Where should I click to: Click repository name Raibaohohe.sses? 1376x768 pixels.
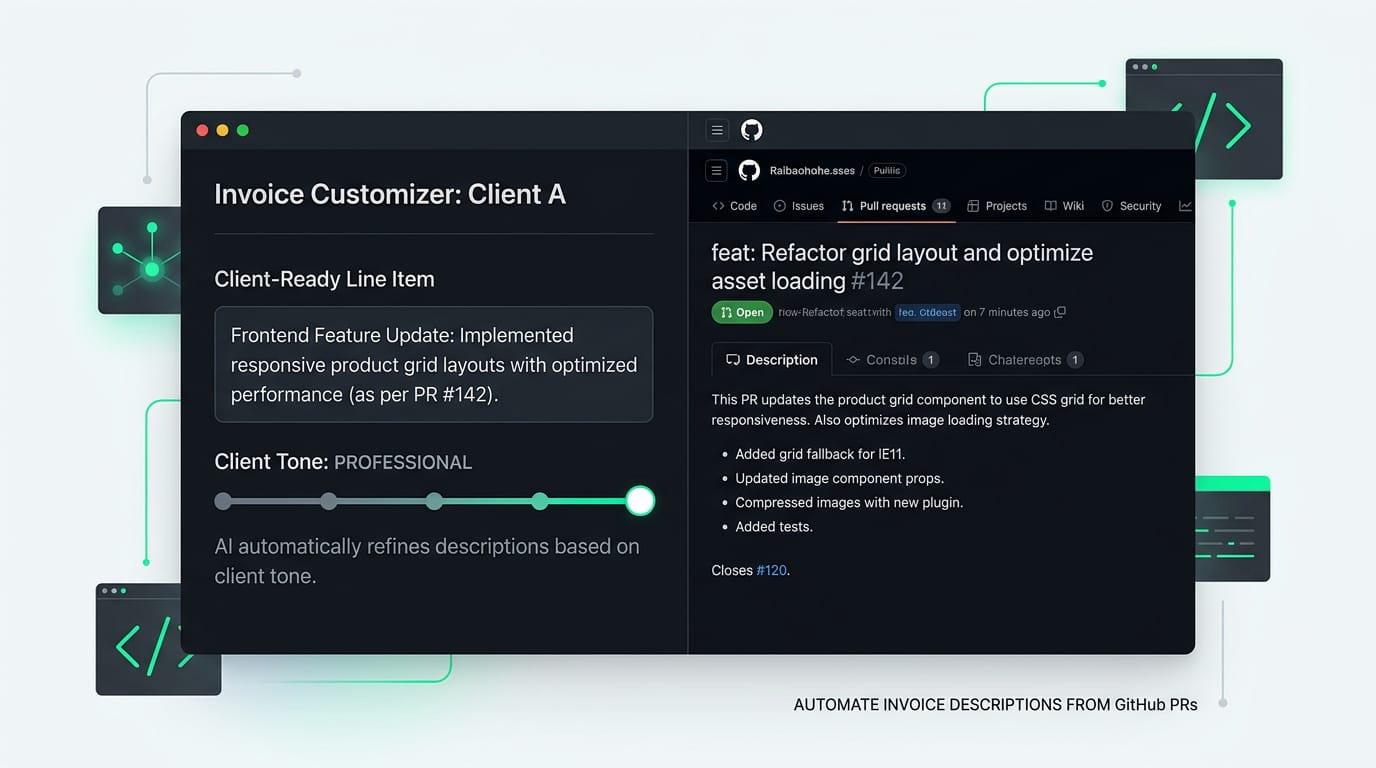[x=812, y=170]
